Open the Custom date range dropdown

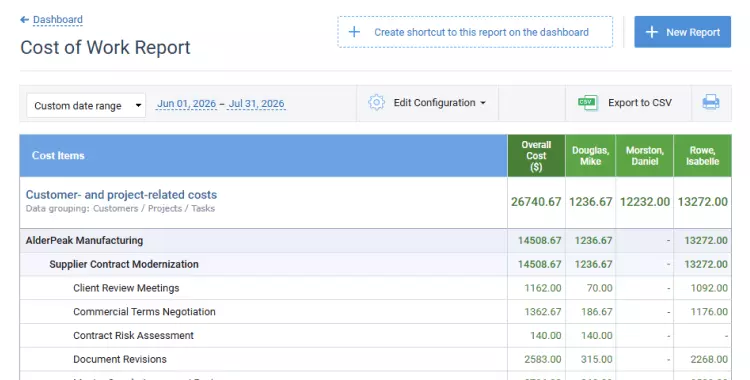(86, 105)
